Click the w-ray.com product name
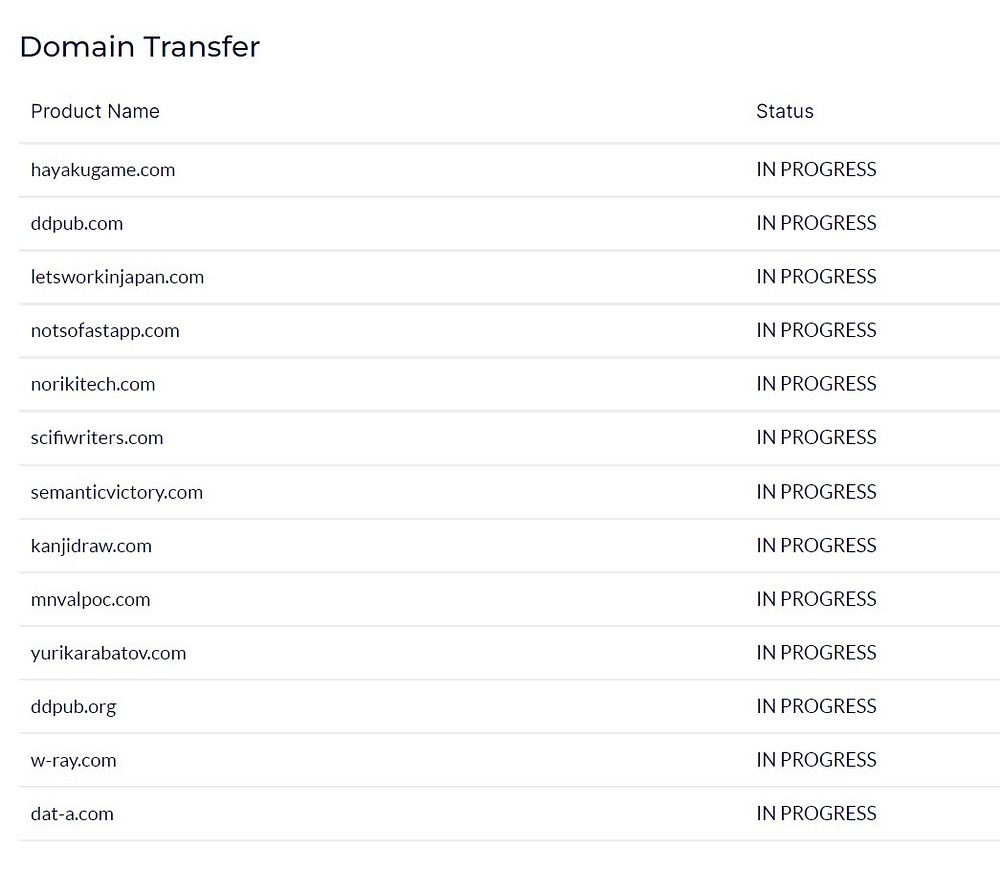This screenshot has width=1000, height=872. 73,761
